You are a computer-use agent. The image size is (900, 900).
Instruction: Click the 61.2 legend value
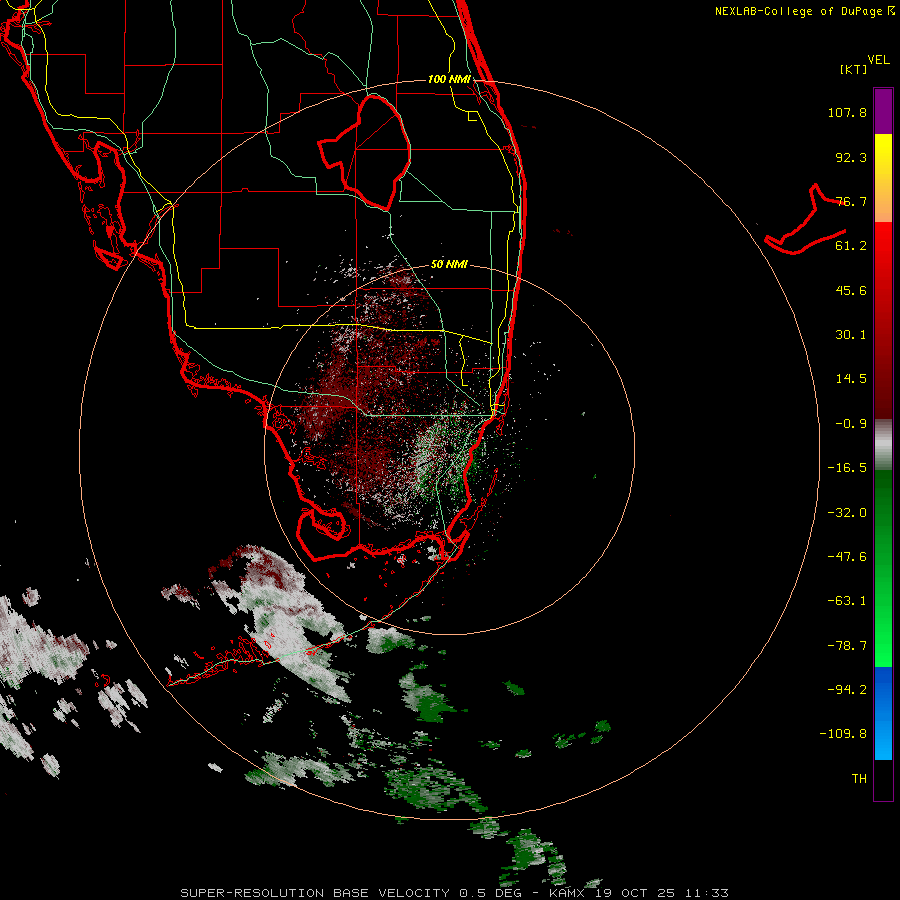[851, 246]
